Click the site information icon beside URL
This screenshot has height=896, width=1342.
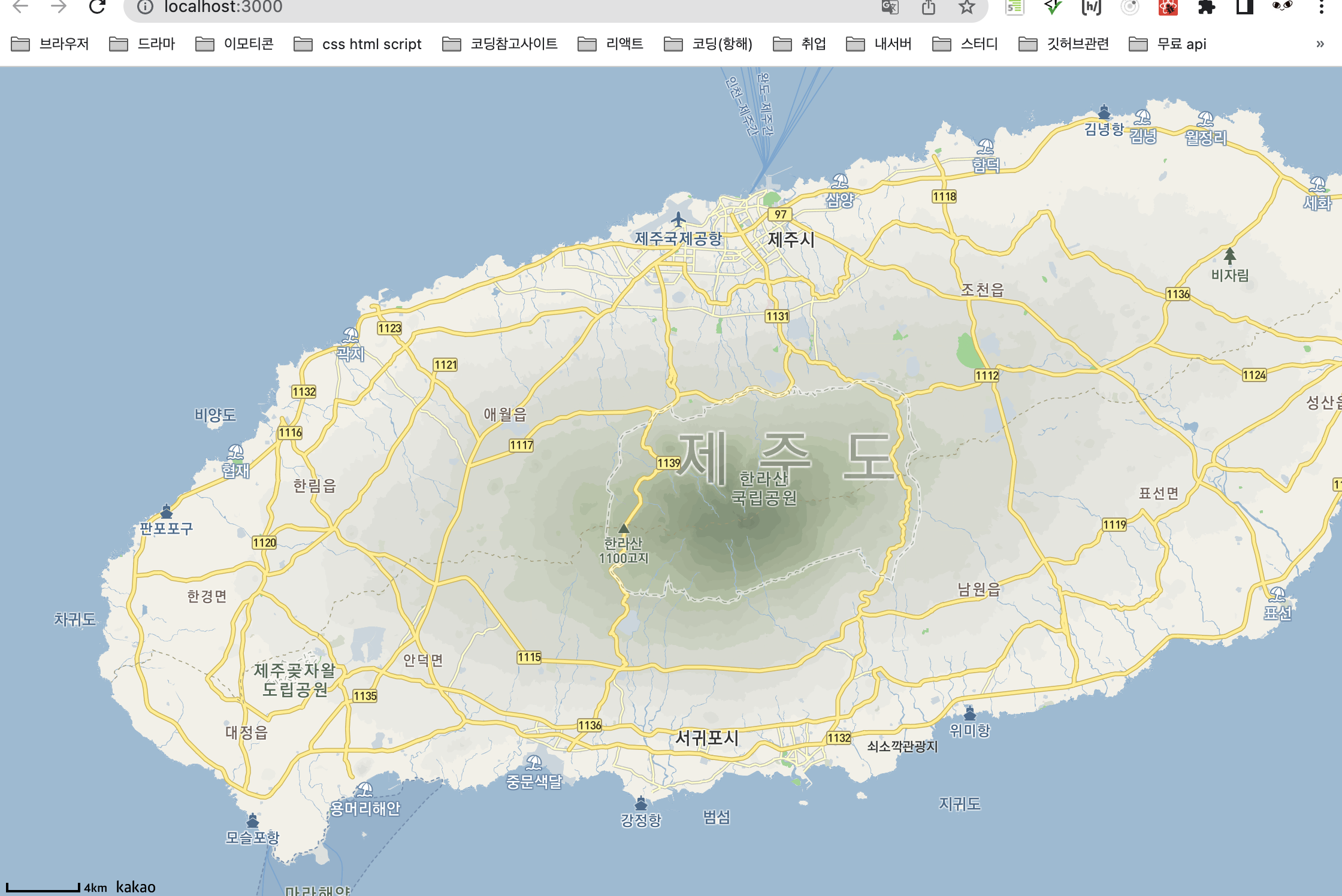(x=145, y=7)
